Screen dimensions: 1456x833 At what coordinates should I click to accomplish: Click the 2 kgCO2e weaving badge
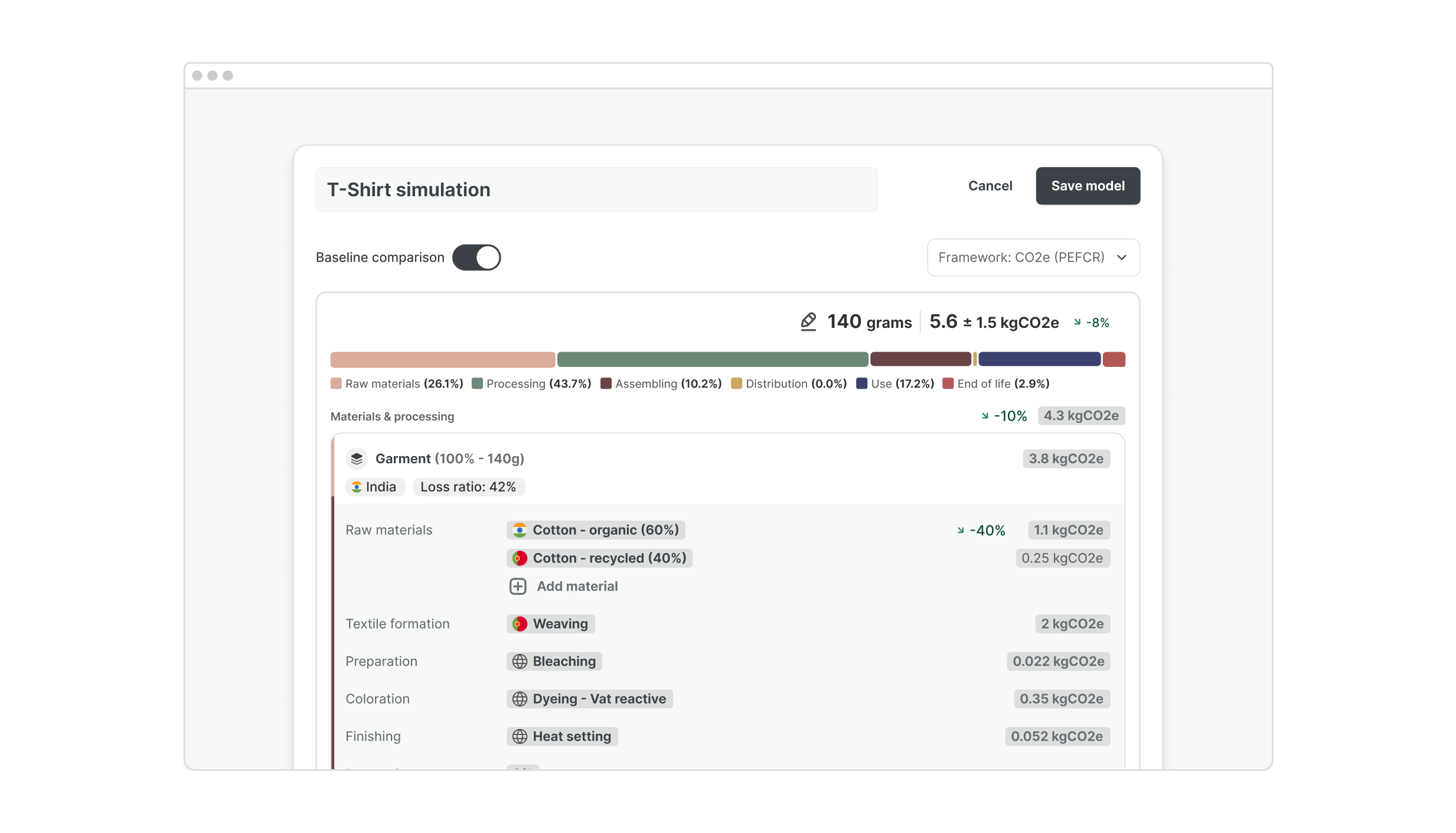coord(1072,624)
